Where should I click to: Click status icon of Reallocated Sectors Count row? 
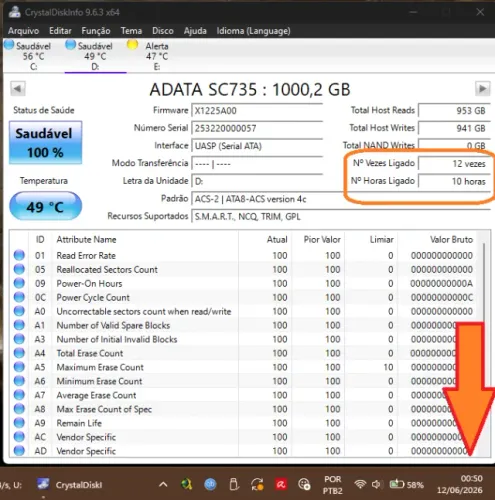[19, 269]
